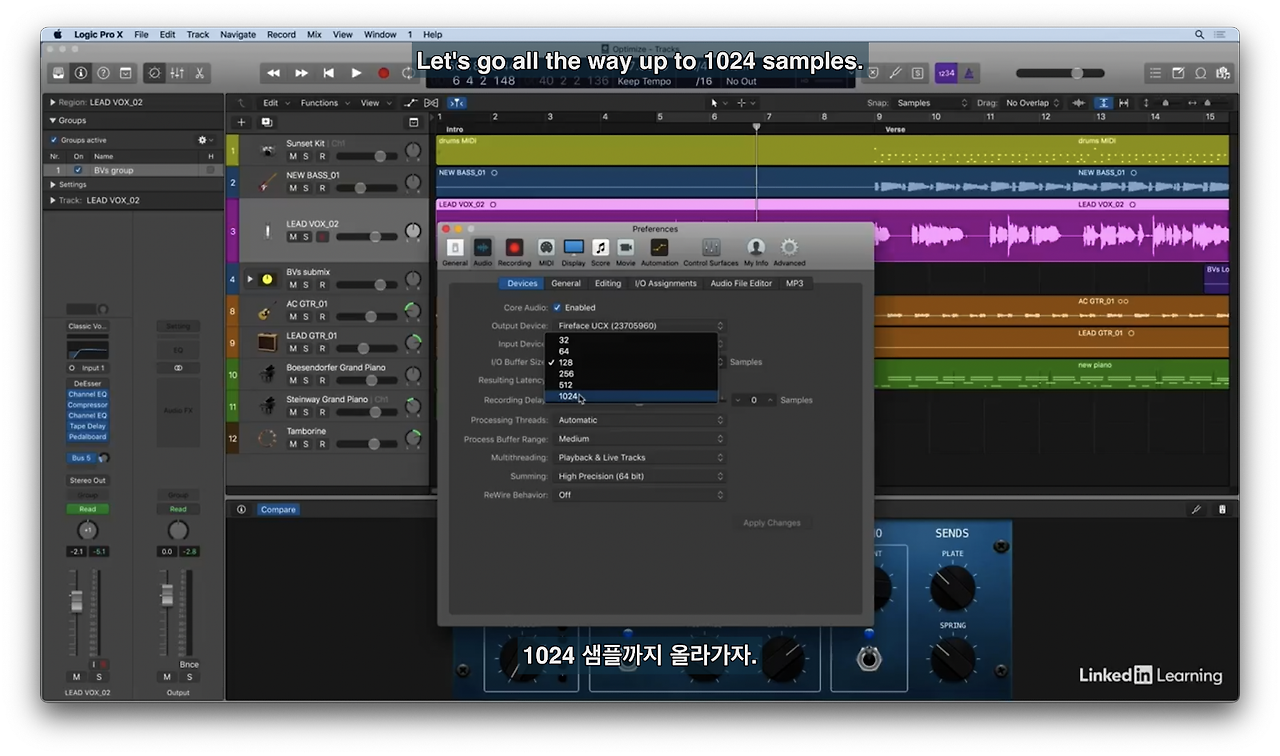The image size is (1280, 756).
Task: Open the ReWire Behavior dropdown
Action: (x=639, y=495)
